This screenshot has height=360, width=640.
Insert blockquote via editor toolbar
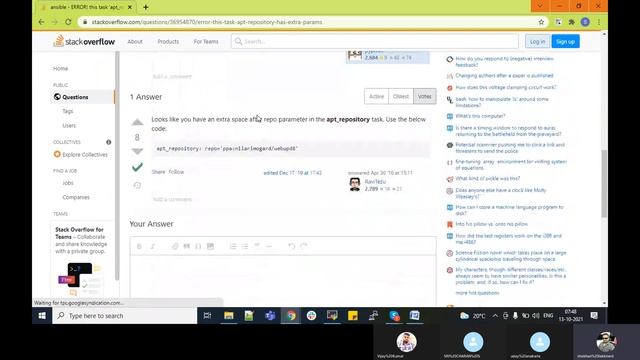click(187, 246)
